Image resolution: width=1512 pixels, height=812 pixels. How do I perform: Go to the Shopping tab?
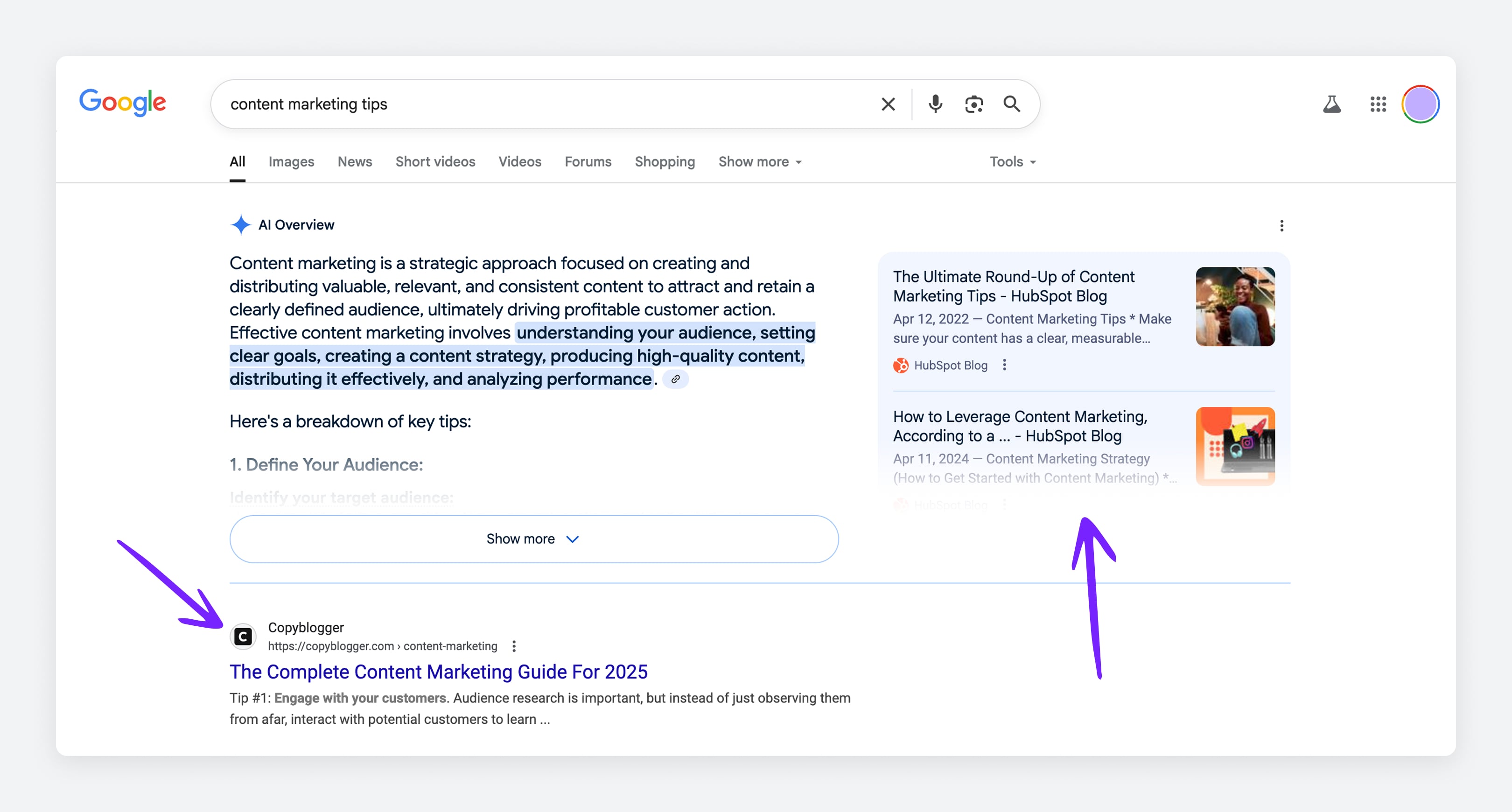coord(665,161)
